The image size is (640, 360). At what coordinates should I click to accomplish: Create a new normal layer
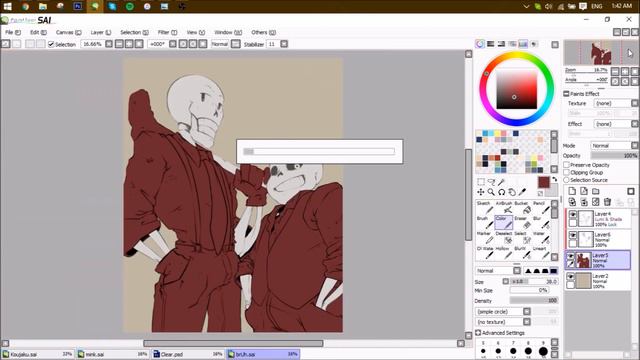[572, 191]
